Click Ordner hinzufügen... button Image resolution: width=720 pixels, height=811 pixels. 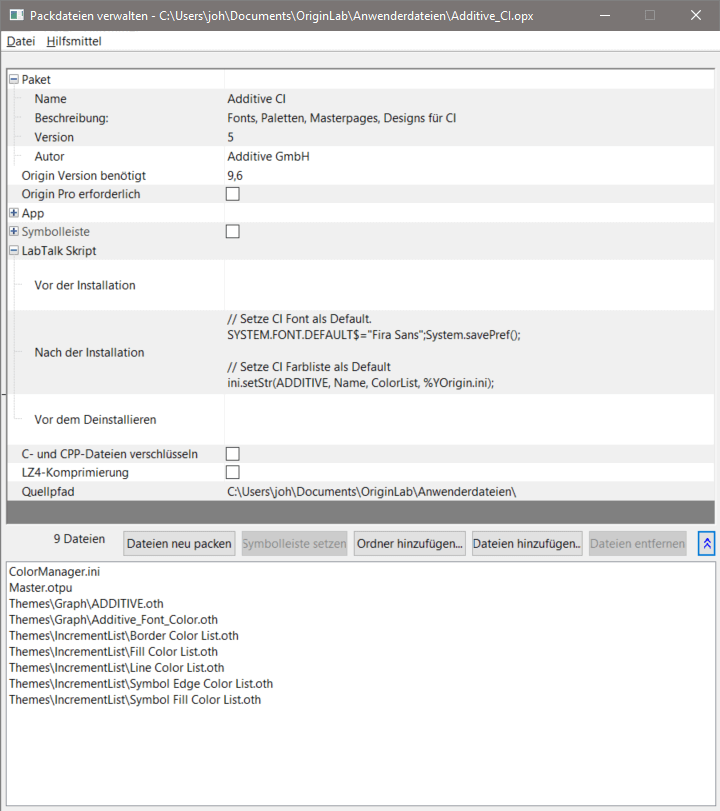(x=410, y=544)
